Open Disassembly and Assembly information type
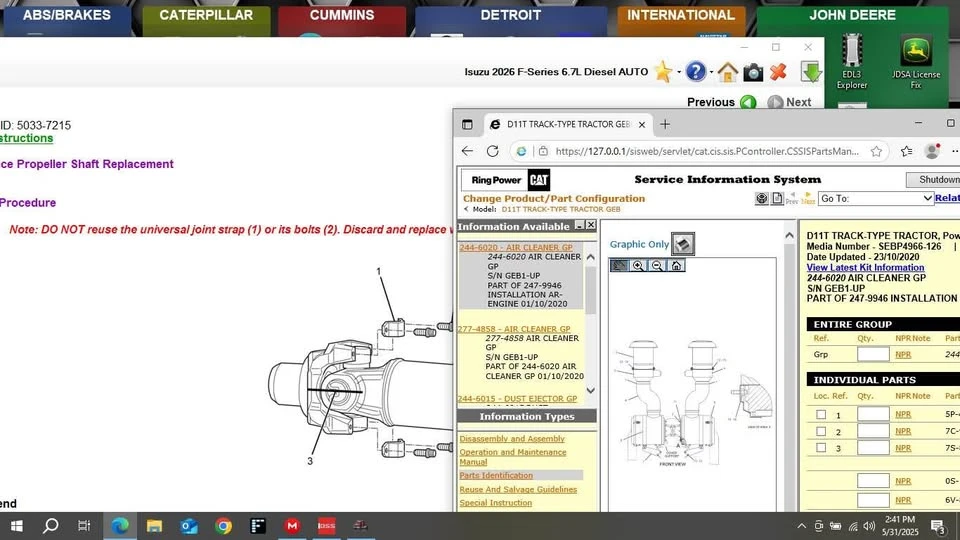The height and width of the screenshot is (540, 960). pos(512,439)
